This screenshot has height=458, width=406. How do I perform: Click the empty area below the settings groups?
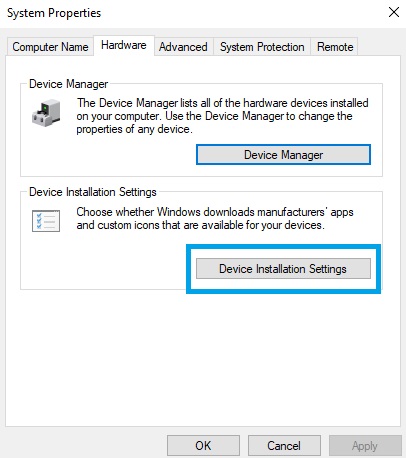(203, 358)
